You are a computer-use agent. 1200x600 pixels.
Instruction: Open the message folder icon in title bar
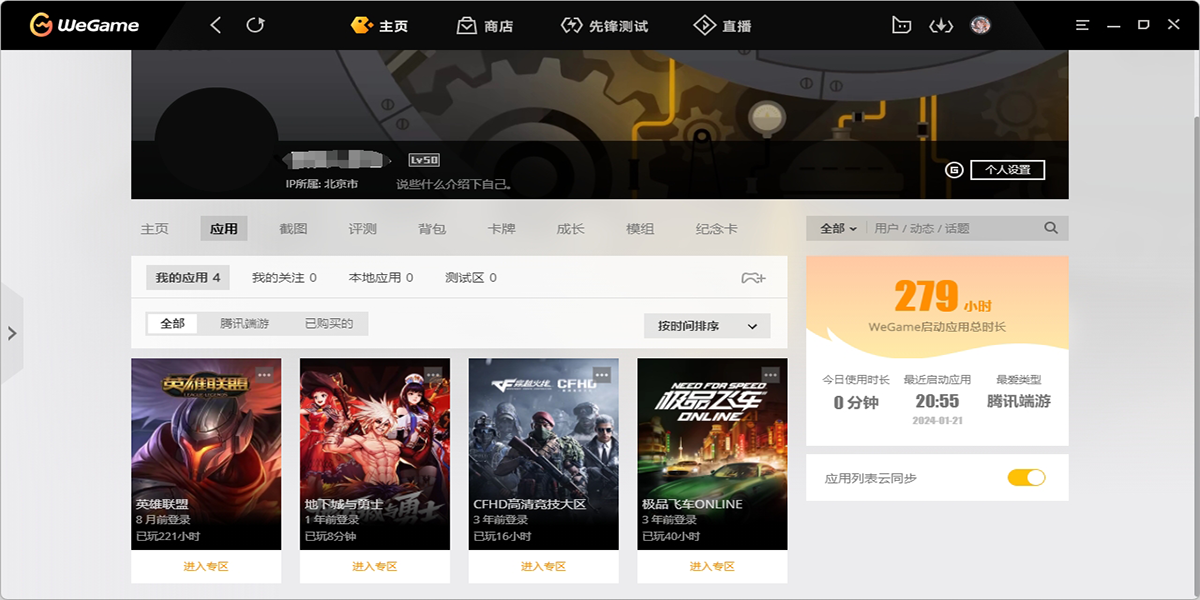tap(902, 26)
